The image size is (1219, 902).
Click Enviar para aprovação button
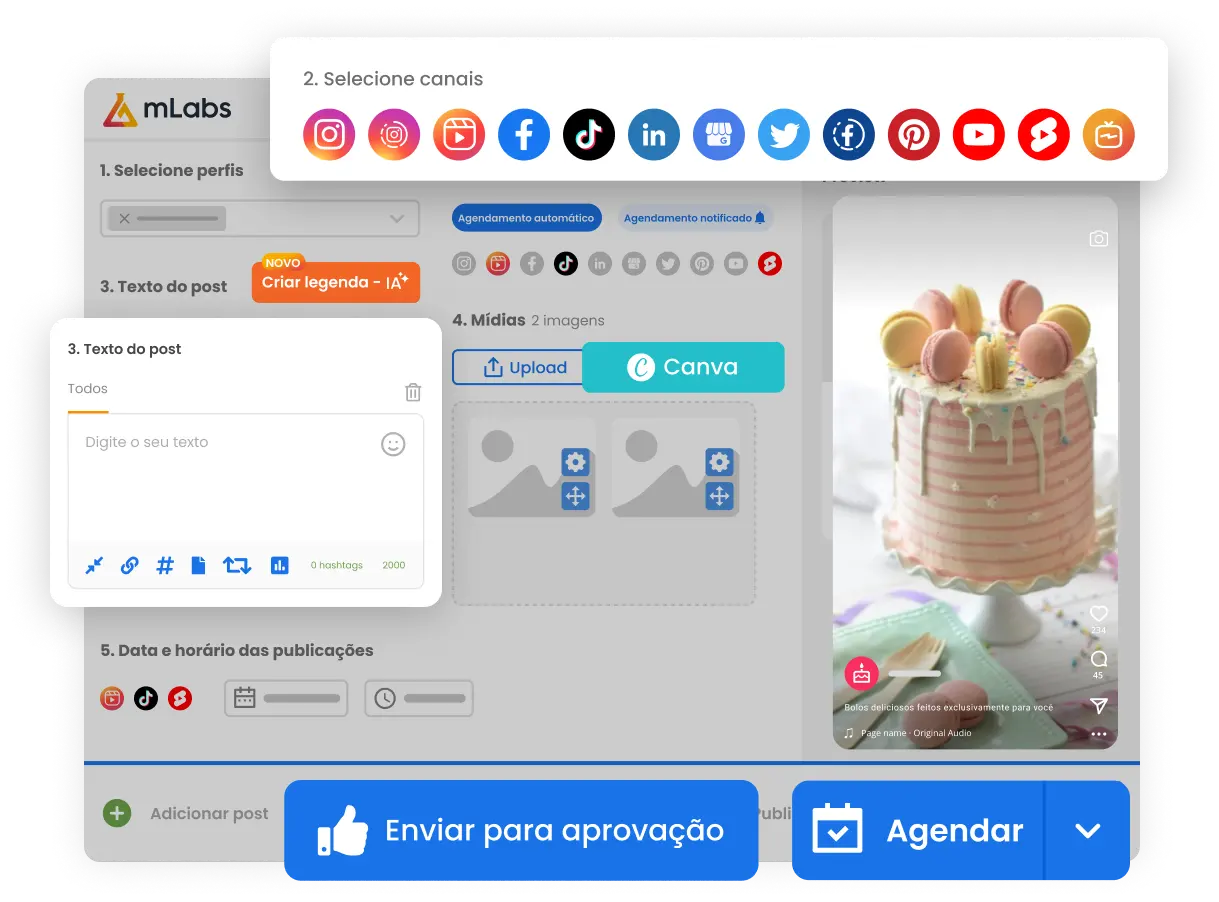click(521, 830)
